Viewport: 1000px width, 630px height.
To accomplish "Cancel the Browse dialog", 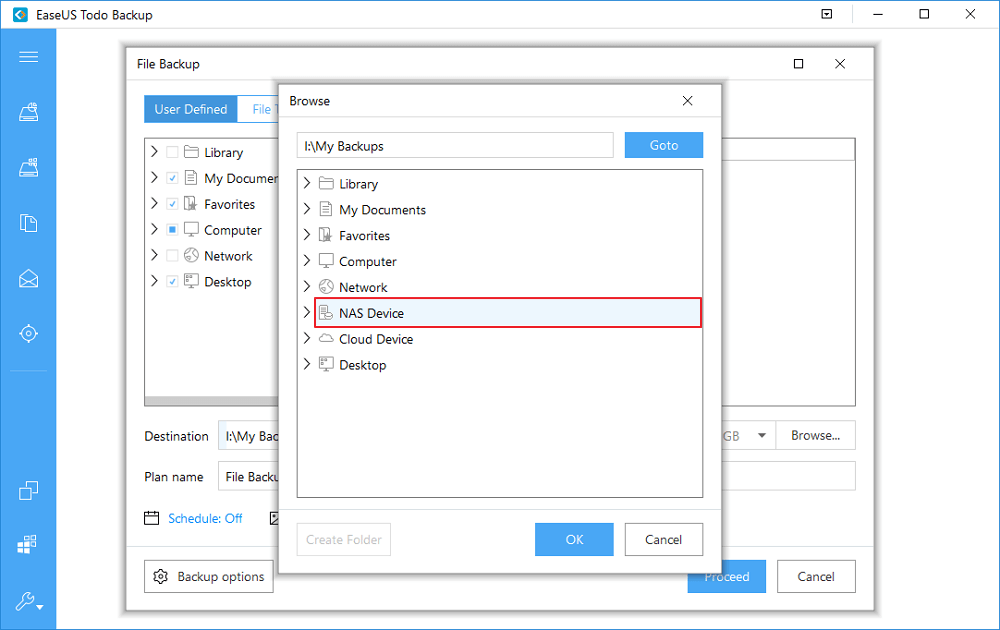I will coord(663,539).
